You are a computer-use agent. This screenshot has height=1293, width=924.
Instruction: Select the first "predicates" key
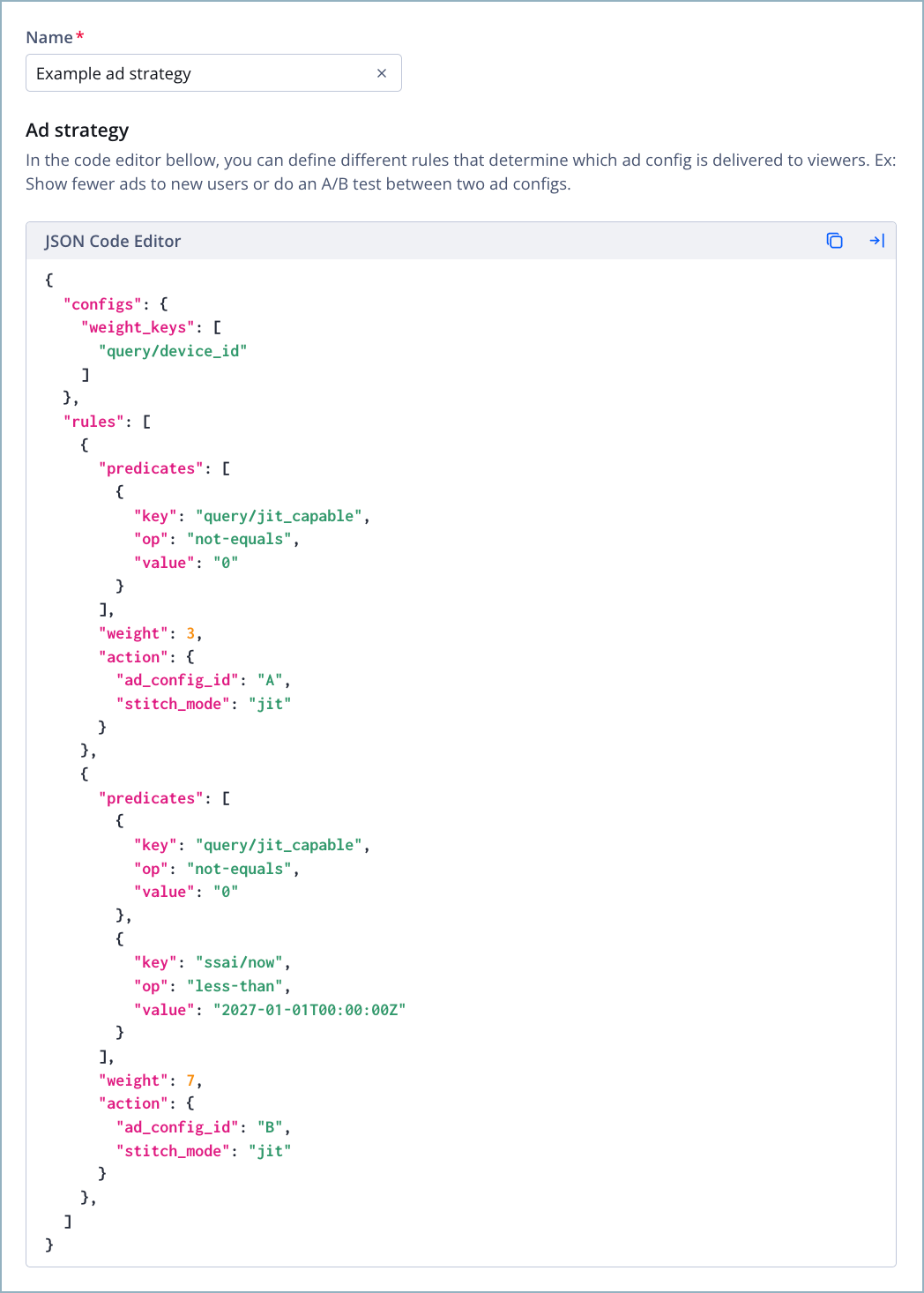pos(148,467)
